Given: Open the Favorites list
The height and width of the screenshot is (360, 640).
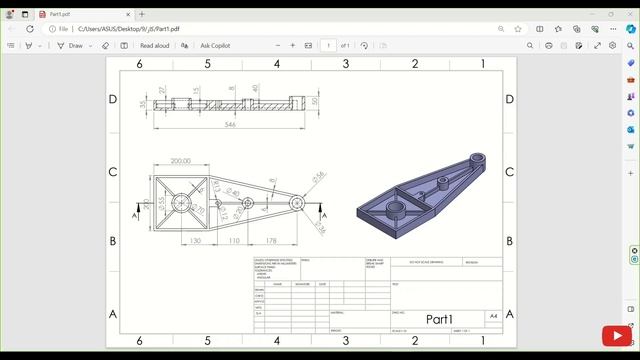Looking at the screenshot, I should [558, 29].
